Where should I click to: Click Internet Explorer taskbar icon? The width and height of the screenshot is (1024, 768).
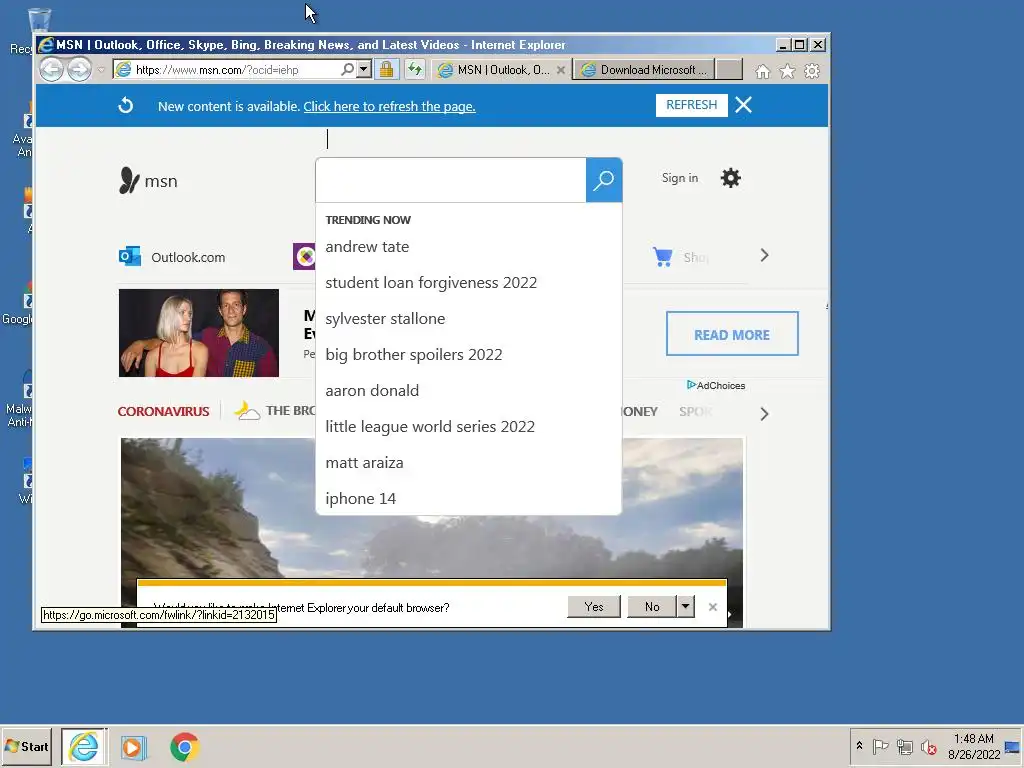point(84,746)
